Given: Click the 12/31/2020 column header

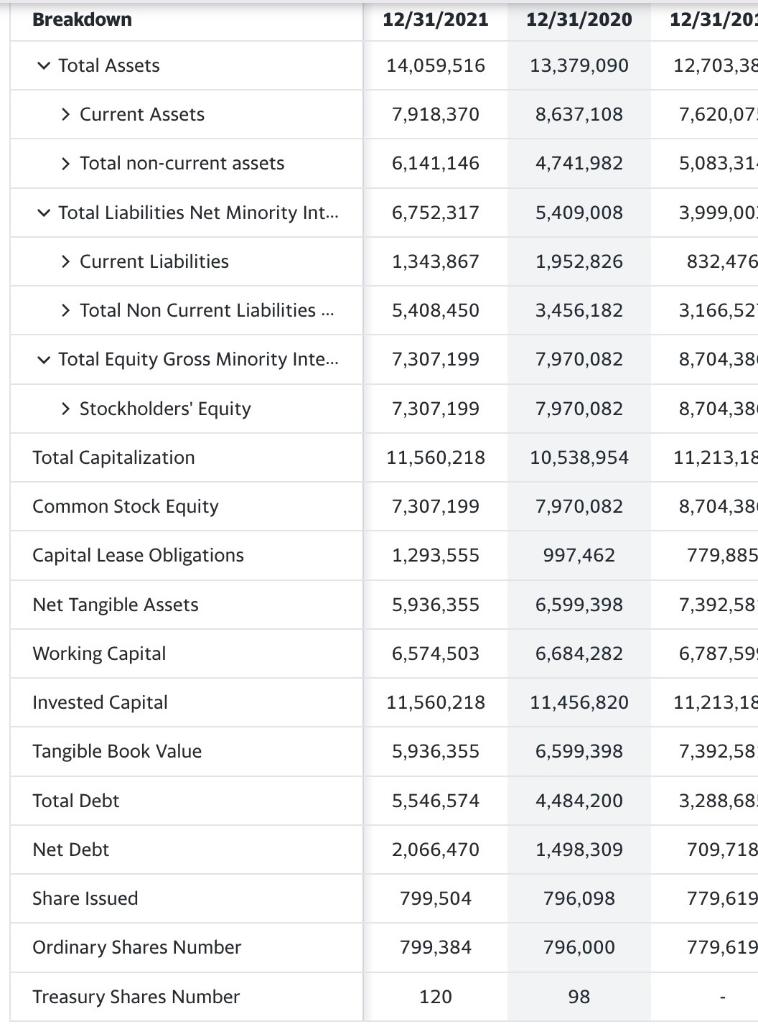Looking at the screenshot, I should point(579,19).
